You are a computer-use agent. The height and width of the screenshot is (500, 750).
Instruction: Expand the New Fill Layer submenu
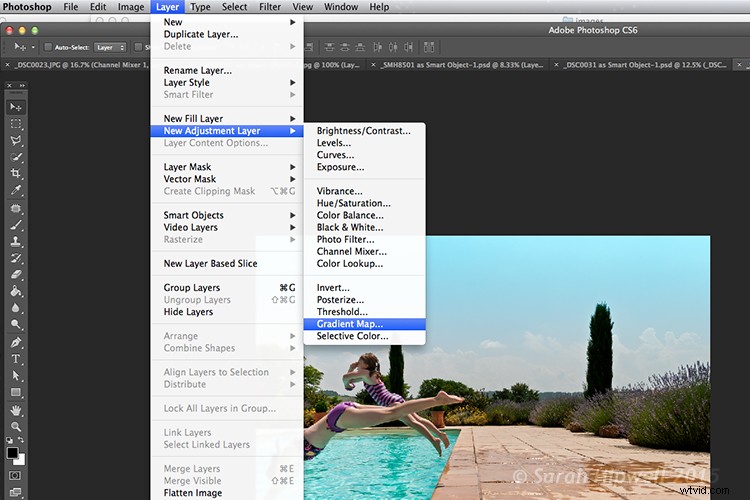227,118
